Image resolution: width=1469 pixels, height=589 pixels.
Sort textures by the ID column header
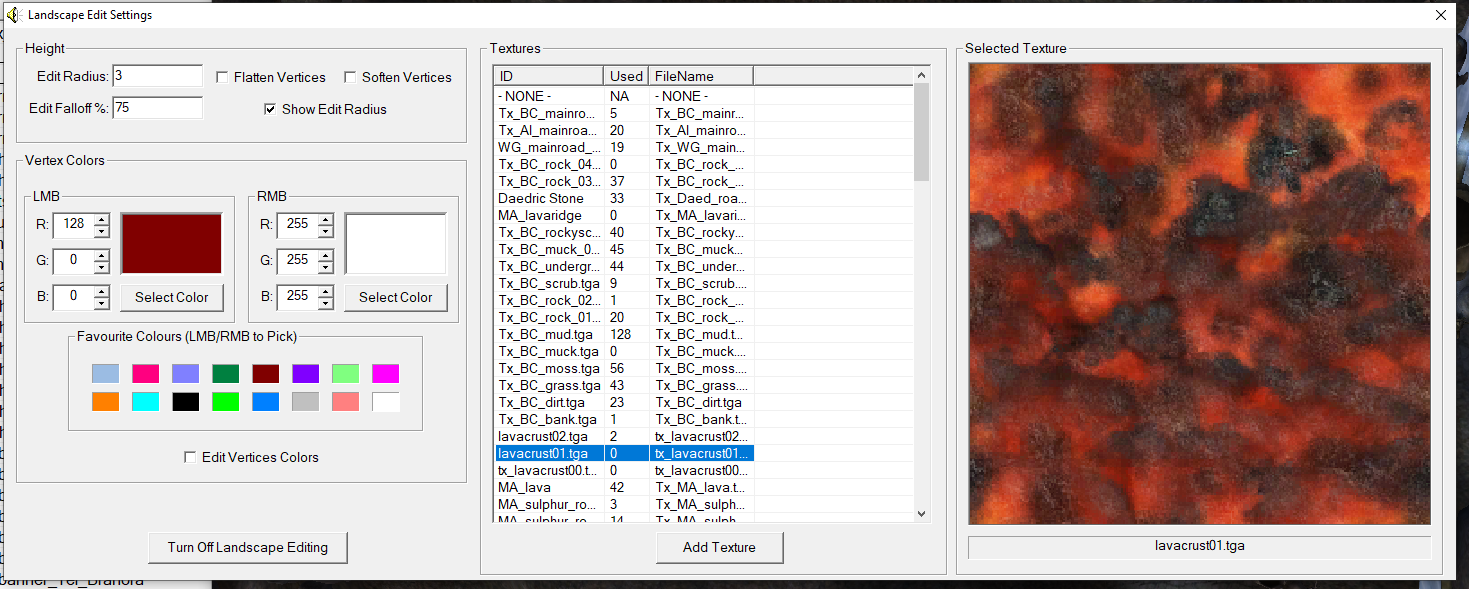[549, 76]
